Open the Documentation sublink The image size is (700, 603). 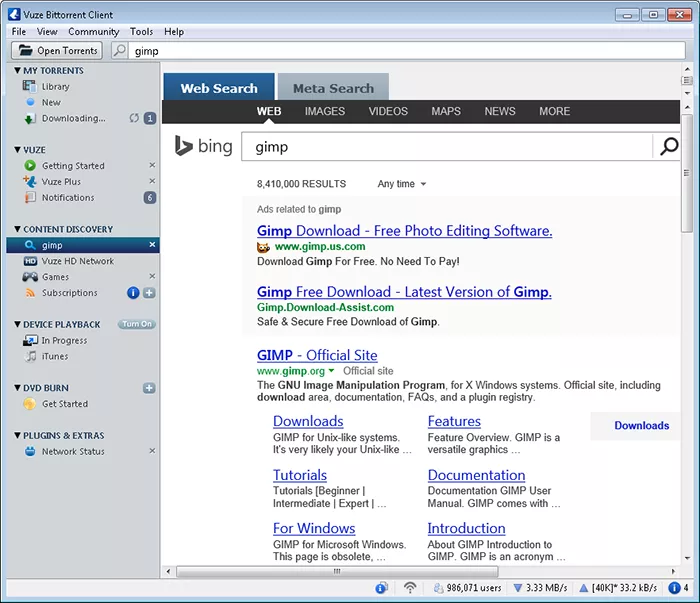coord(476,475)
